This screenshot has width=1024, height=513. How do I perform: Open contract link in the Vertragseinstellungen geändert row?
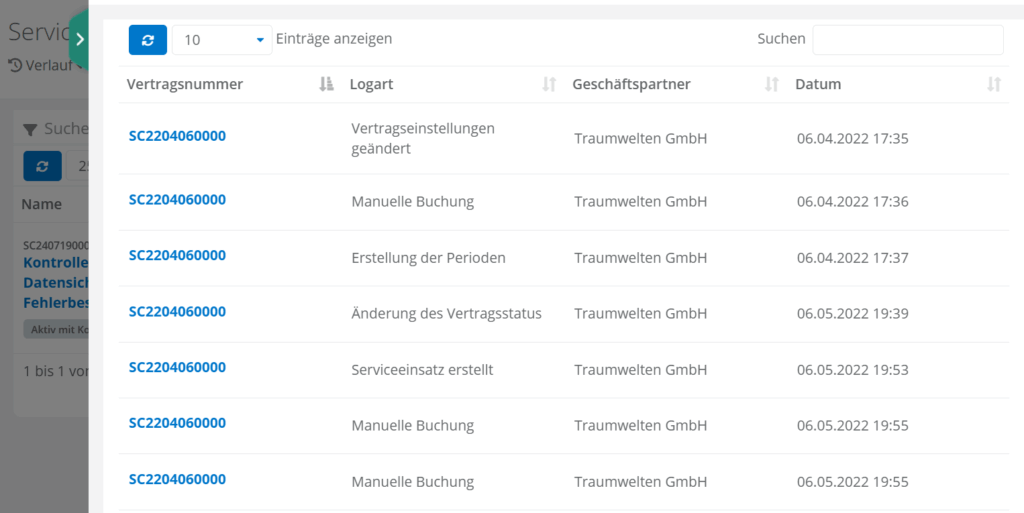(x=177, y=136)
